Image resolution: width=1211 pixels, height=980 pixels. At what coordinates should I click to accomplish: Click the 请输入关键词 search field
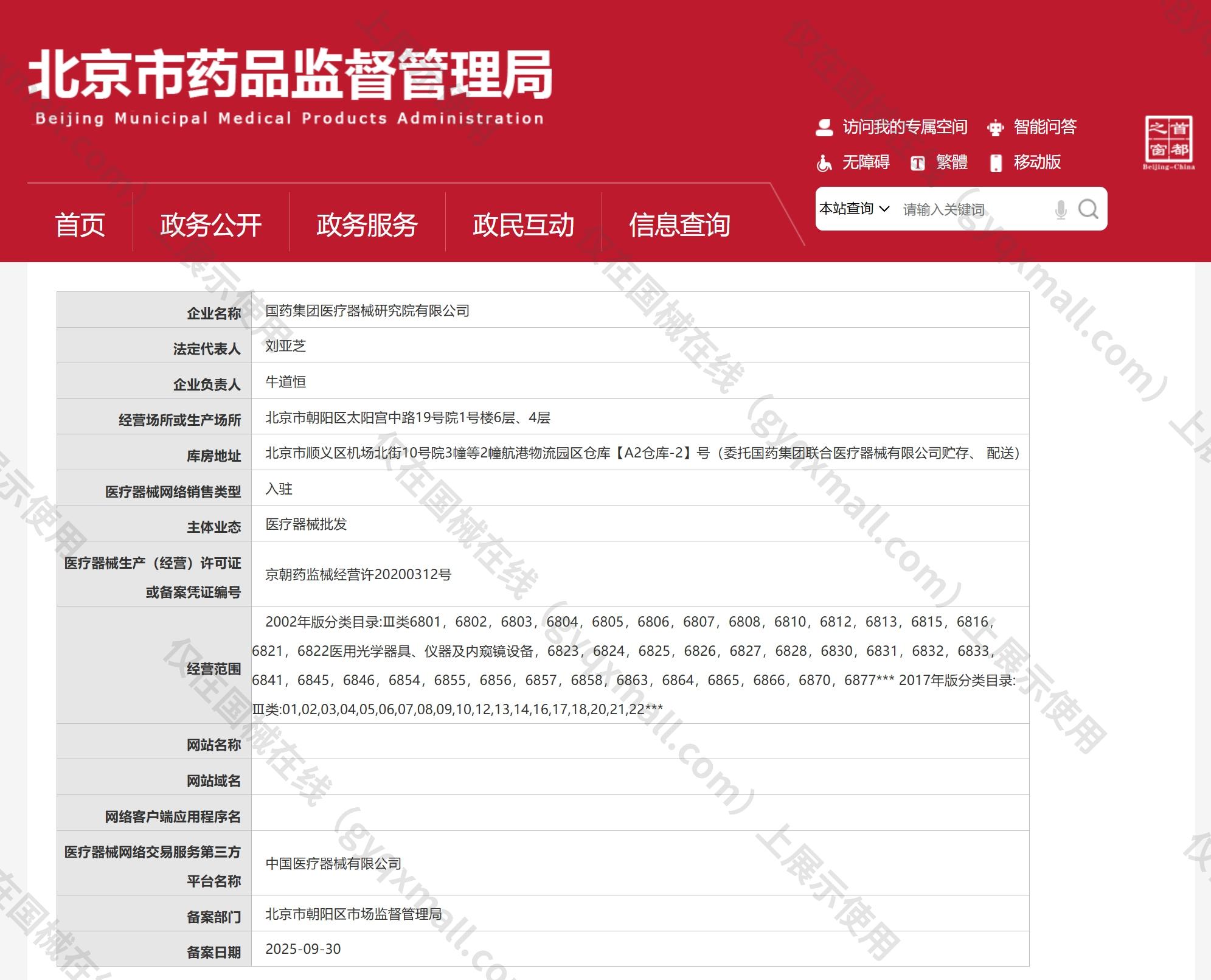coord(973,209)
